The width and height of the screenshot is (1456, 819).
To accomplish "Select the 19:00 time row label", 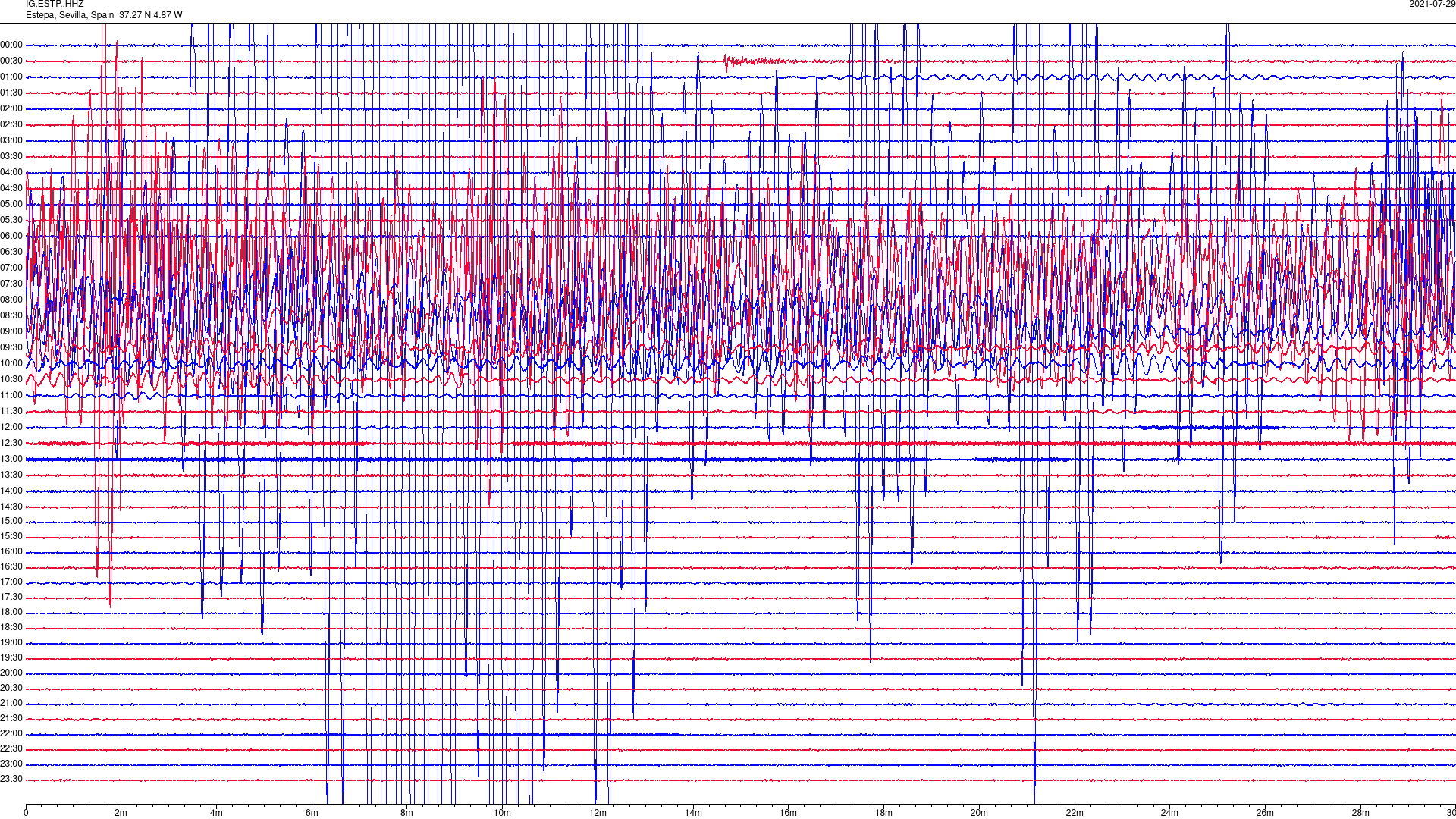I will (11, 643).
